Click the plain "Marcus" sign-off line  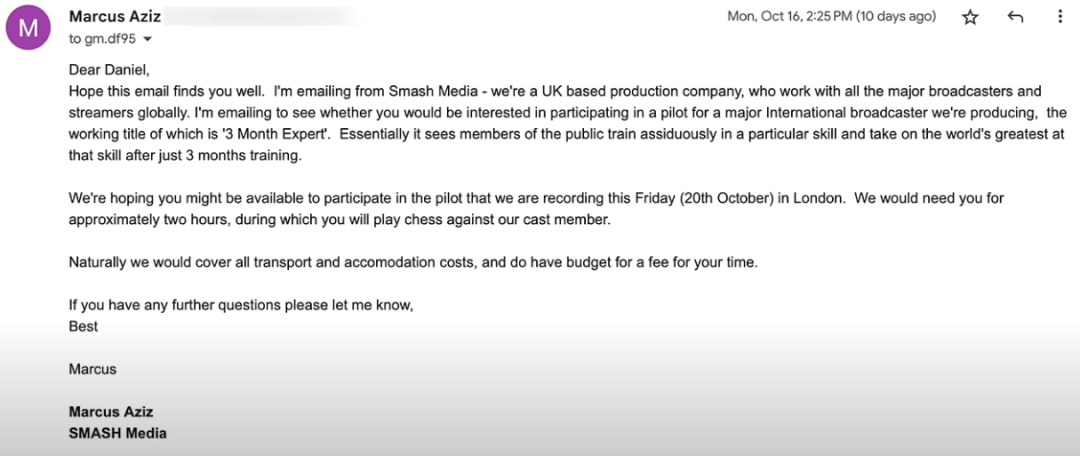tap(92, 369)
